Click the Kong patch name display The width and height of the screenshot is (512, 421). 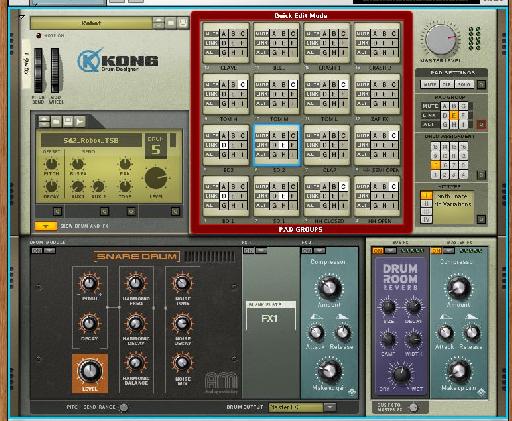click(91, 23)
